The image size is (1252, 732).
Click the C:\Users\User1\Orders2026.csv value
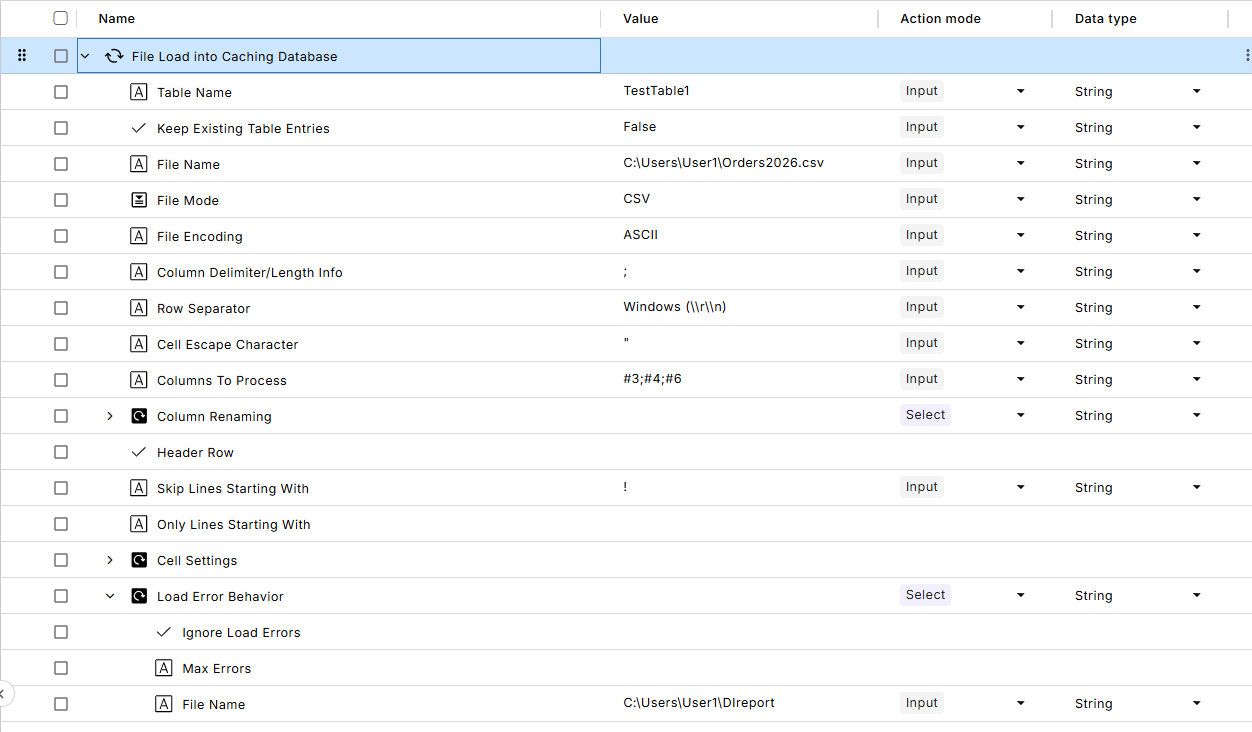coord(723,163)
